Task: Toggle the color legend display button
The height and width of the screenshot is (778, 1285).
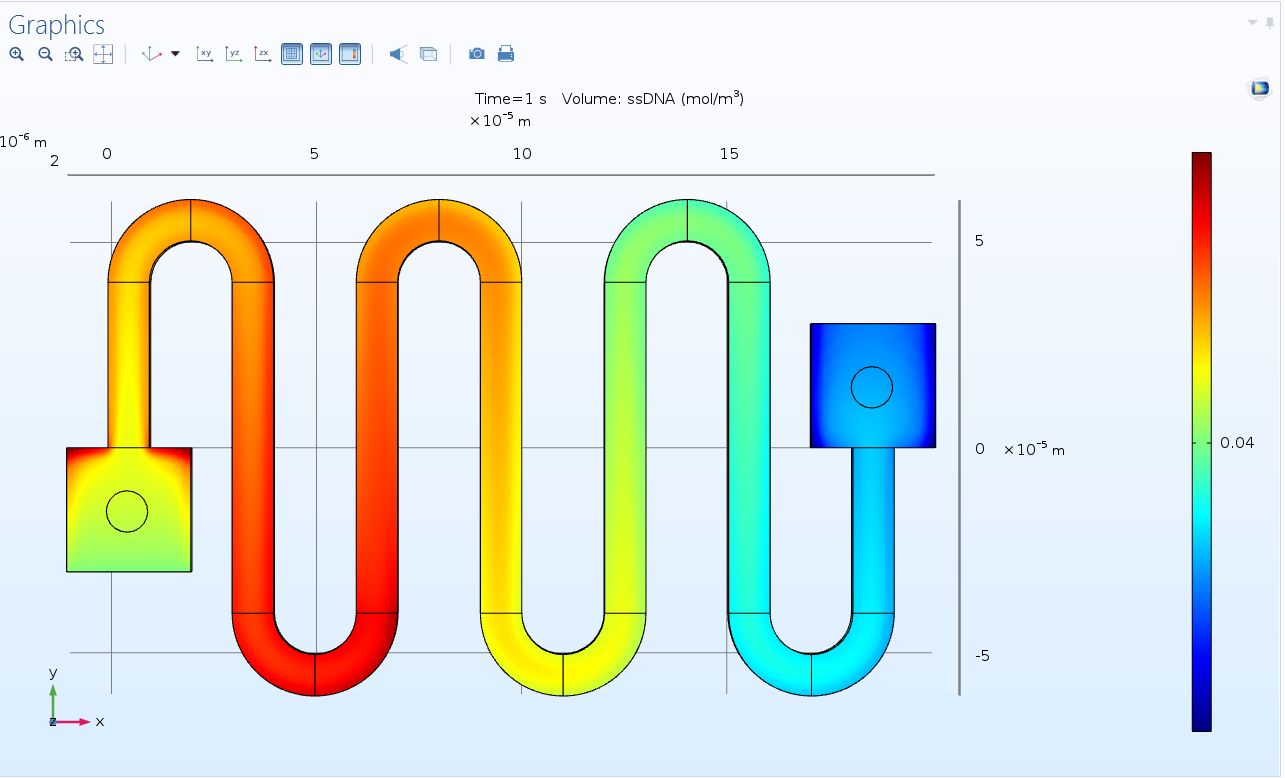Action: (x=350, y=54)
